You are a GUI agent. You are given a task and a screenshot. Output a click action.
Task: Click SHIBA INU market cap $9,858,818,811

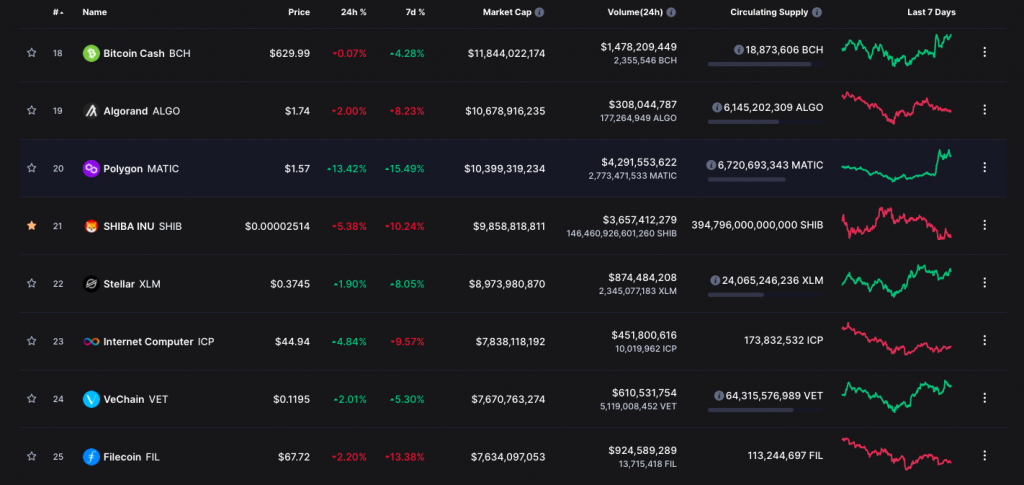pos(509,227)
